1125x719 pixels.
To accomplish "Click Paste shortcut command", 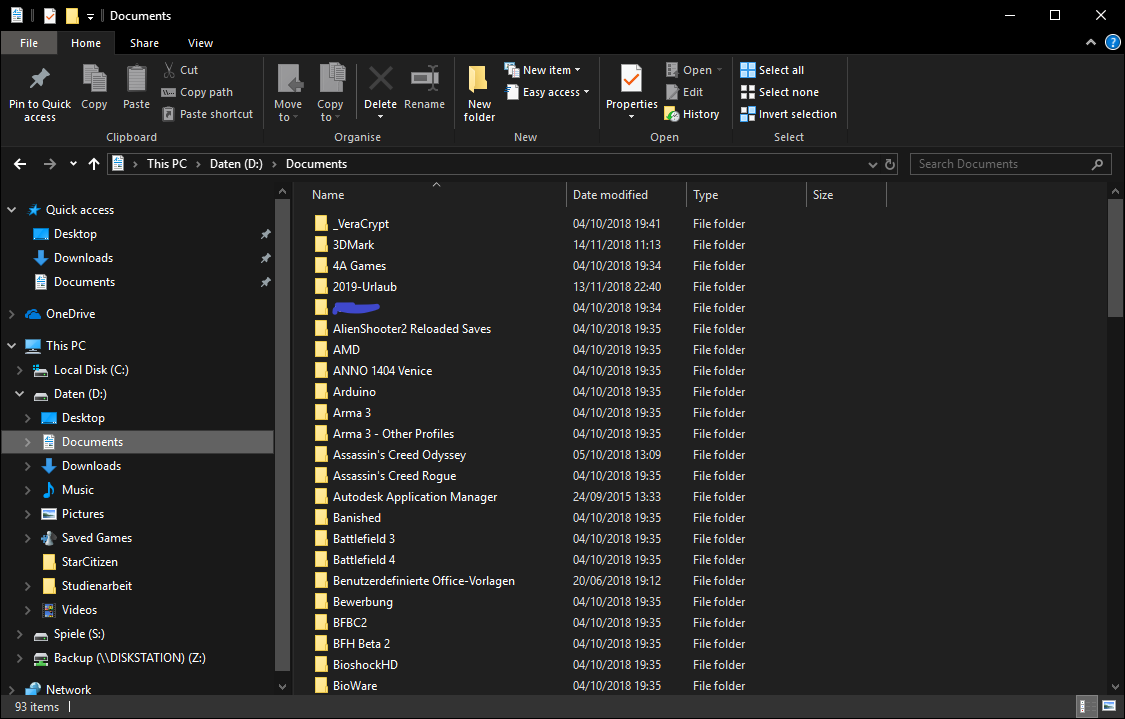I will tap(207, 114).
